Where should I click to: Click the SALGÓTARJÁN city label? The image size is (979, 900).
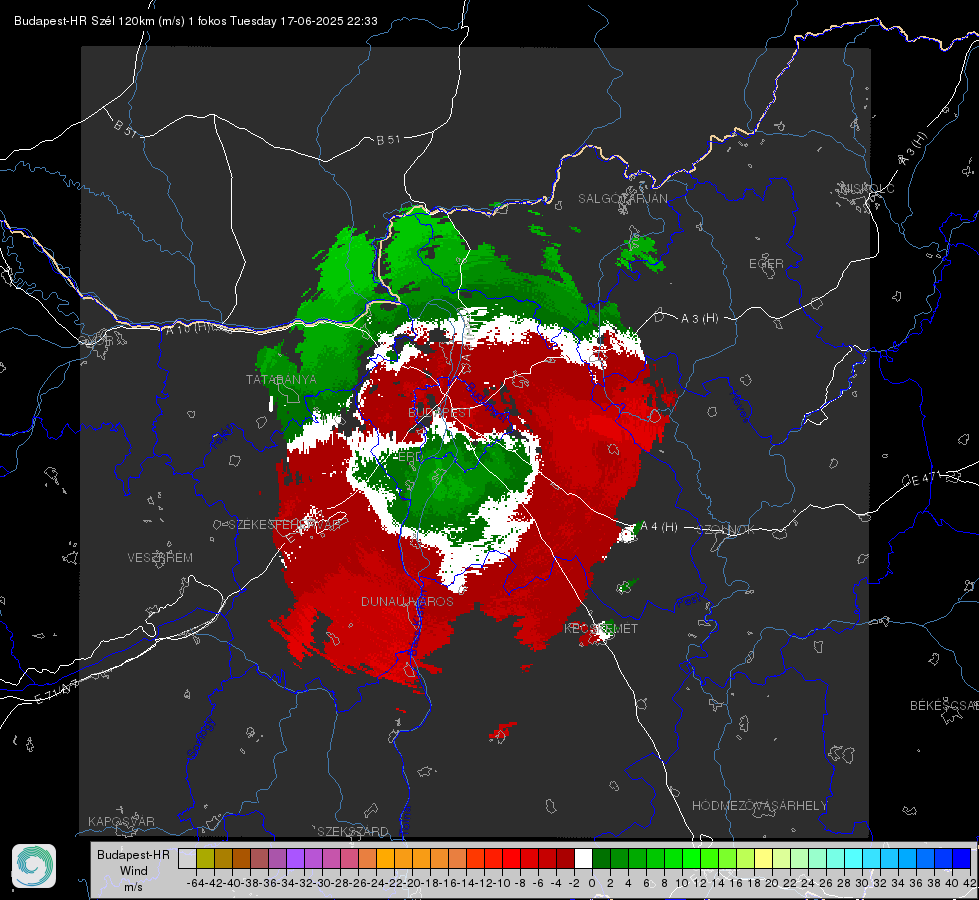[x=622, y=199]
